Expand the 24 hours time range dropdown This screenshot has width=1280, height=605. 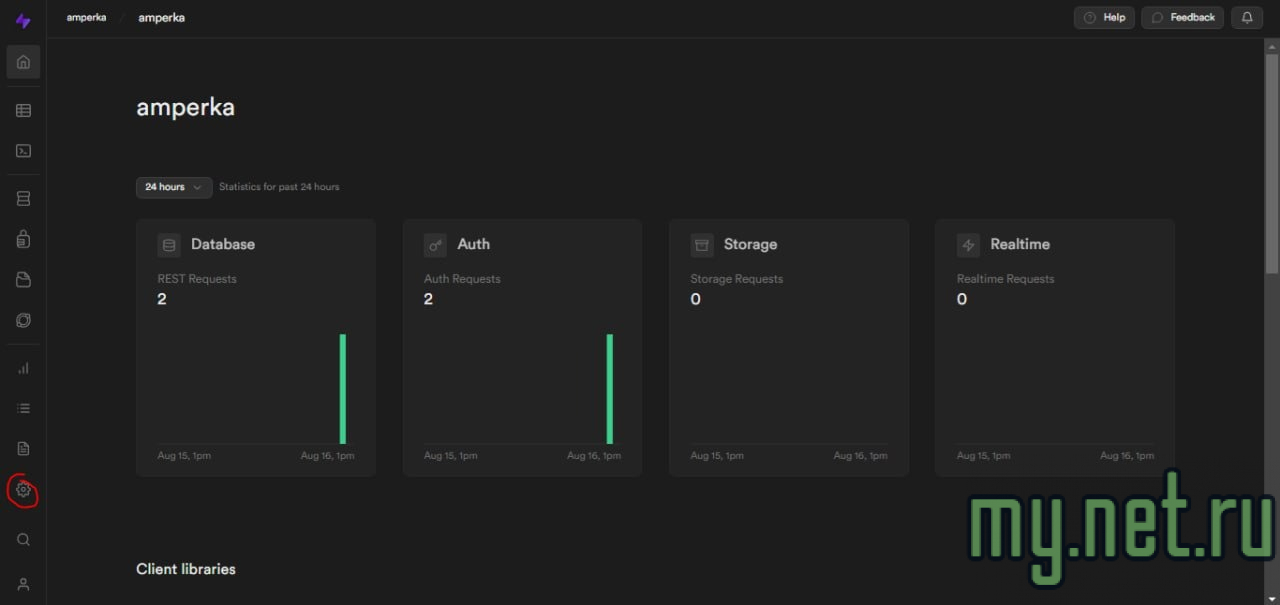click(173, 187)
